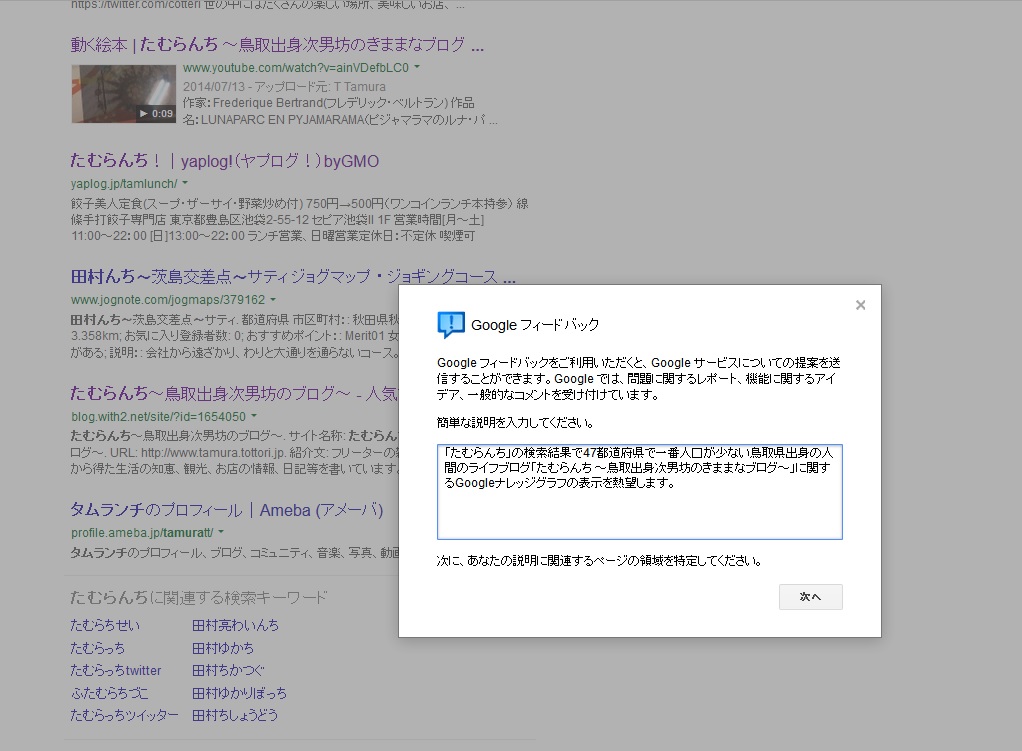Open たむらんち！ | yaplog! result link
Viewport: 1022px width, 751px height.
[224, 160]
